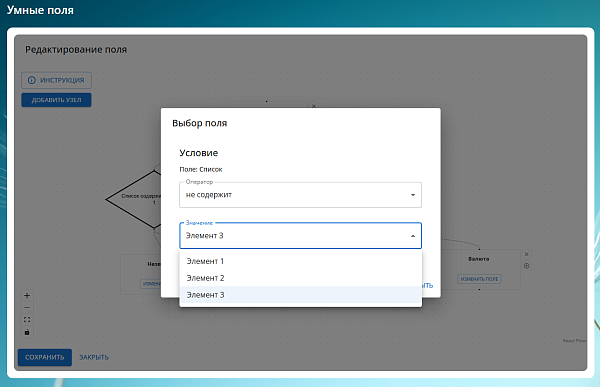The height and width of the screenshot is (387, 600).
Task: Click the X icon on top node
Action: point(314,106)
